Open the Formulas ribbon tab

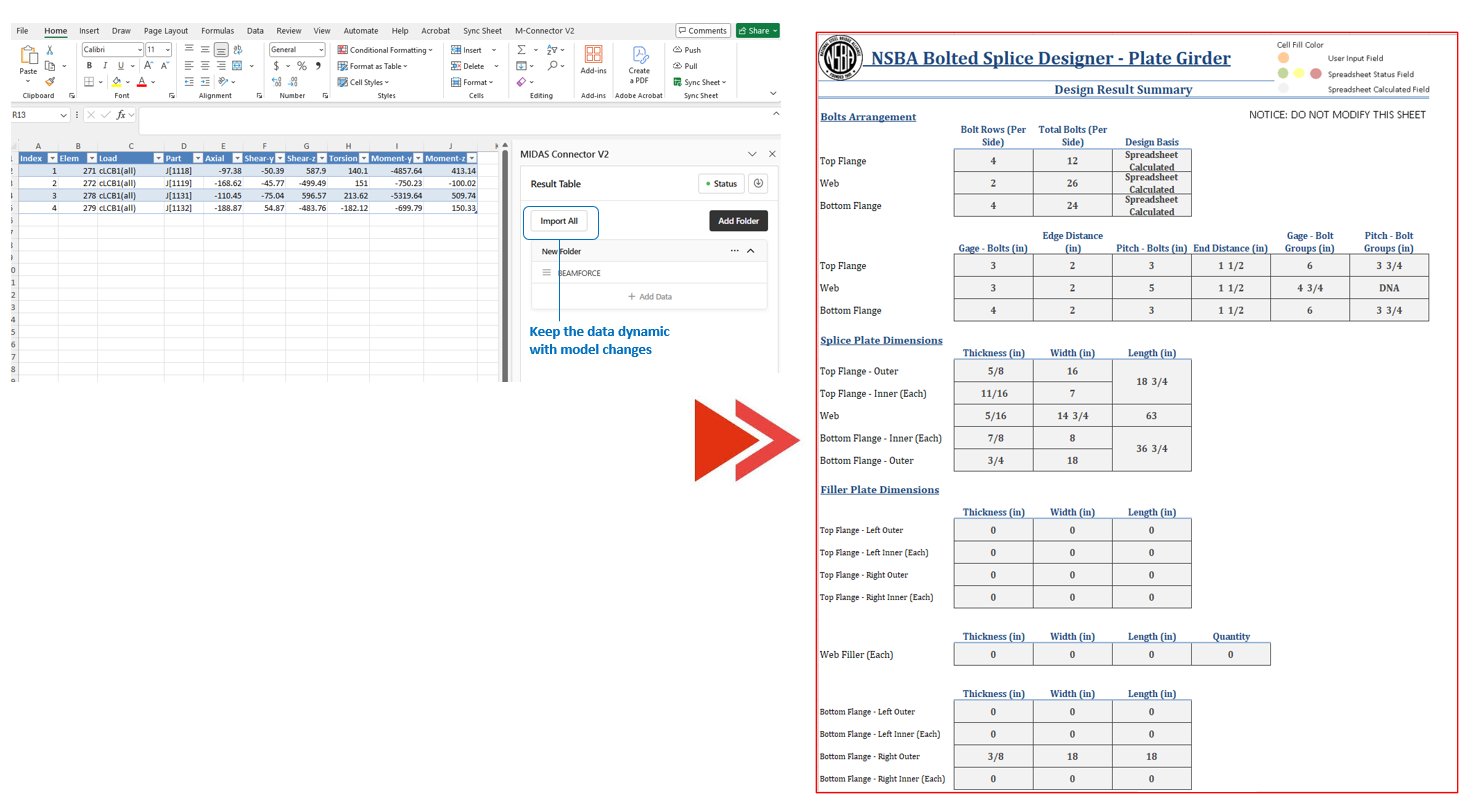(217, 31)
